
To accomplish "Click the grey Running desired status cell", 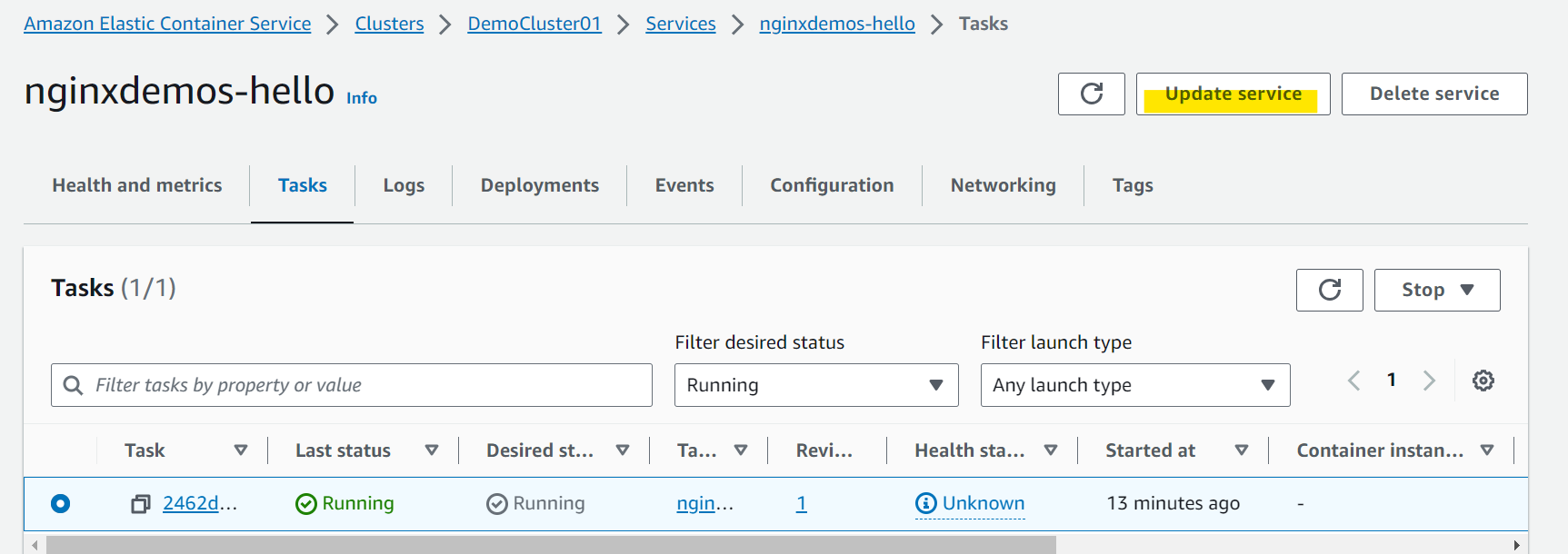I will pos(536,503).
